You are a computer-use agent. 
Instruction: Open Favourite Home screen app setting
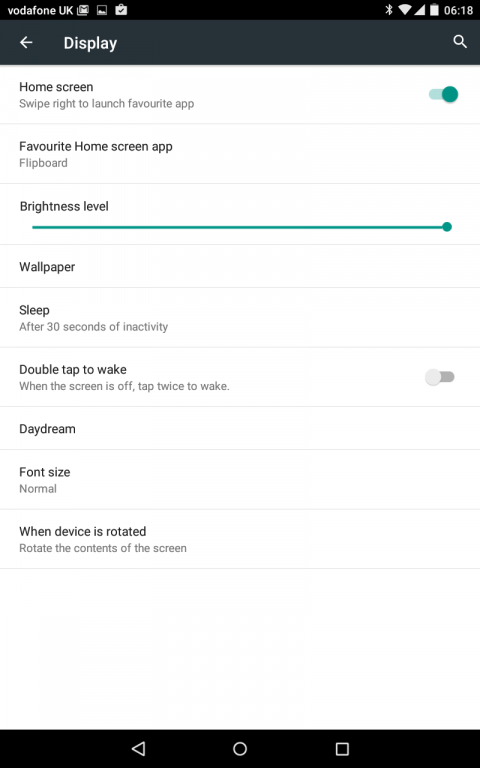tap(240, 154)
